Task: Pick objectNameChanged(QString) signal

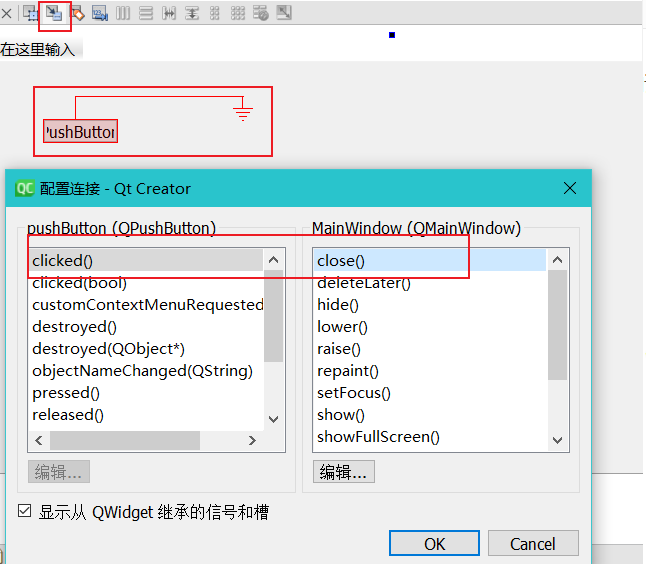Action: (147, 371)
